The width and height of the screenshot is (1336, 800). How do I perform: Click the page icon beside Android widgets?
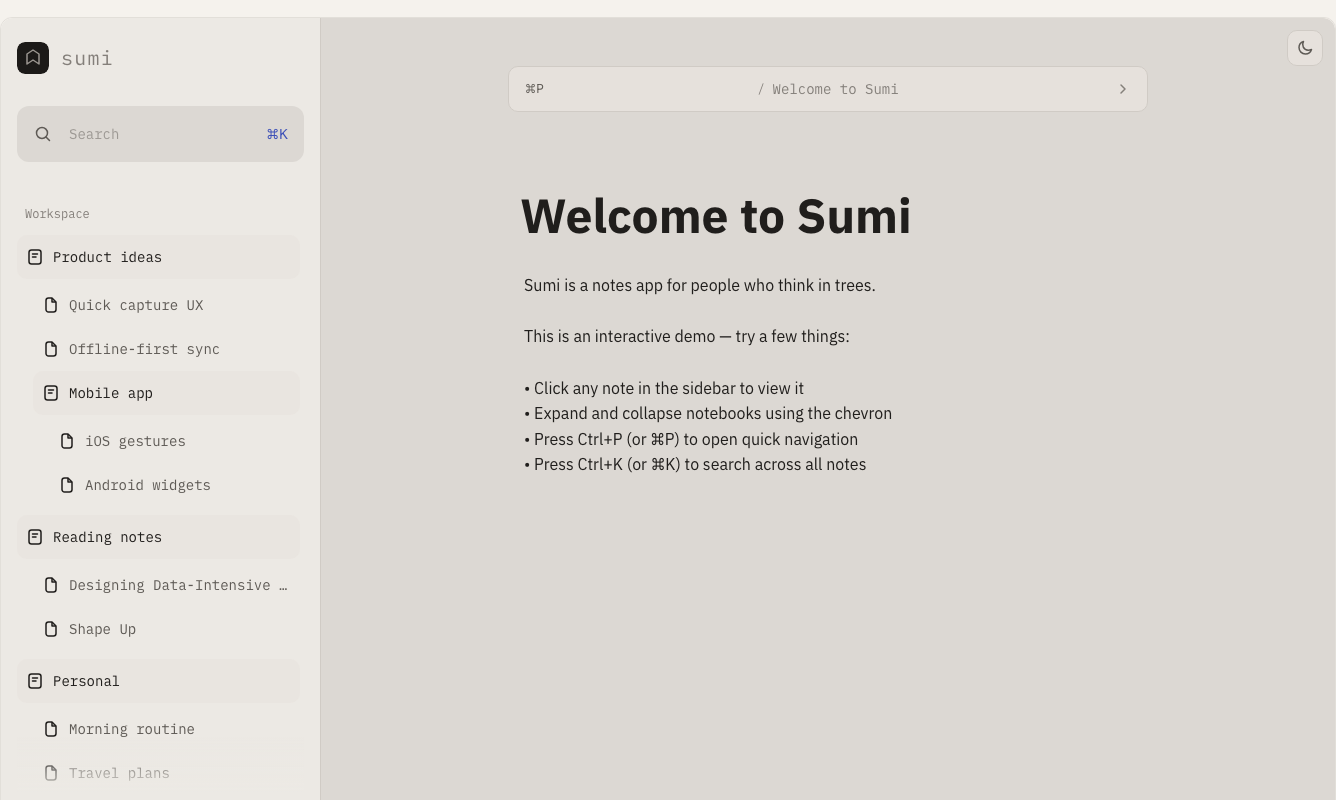tap(67, 485)
